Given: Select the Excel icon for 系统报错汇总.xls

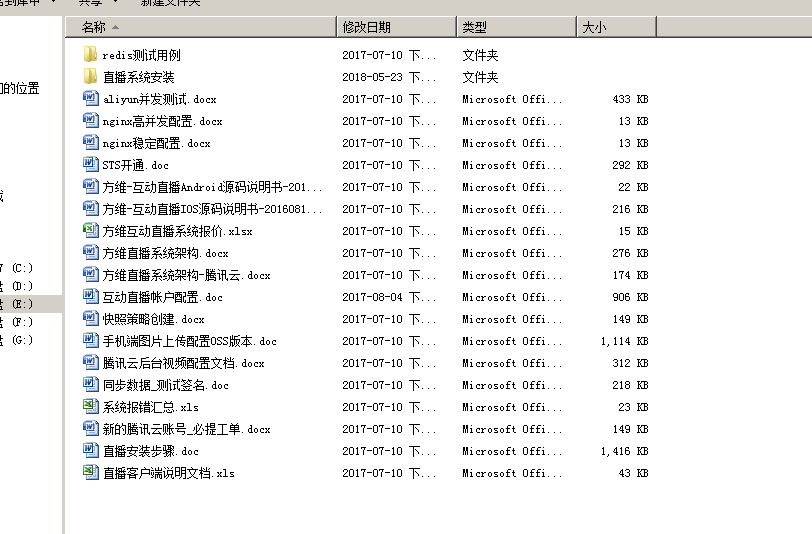Looking at the screenshot, I should point(91,407).
